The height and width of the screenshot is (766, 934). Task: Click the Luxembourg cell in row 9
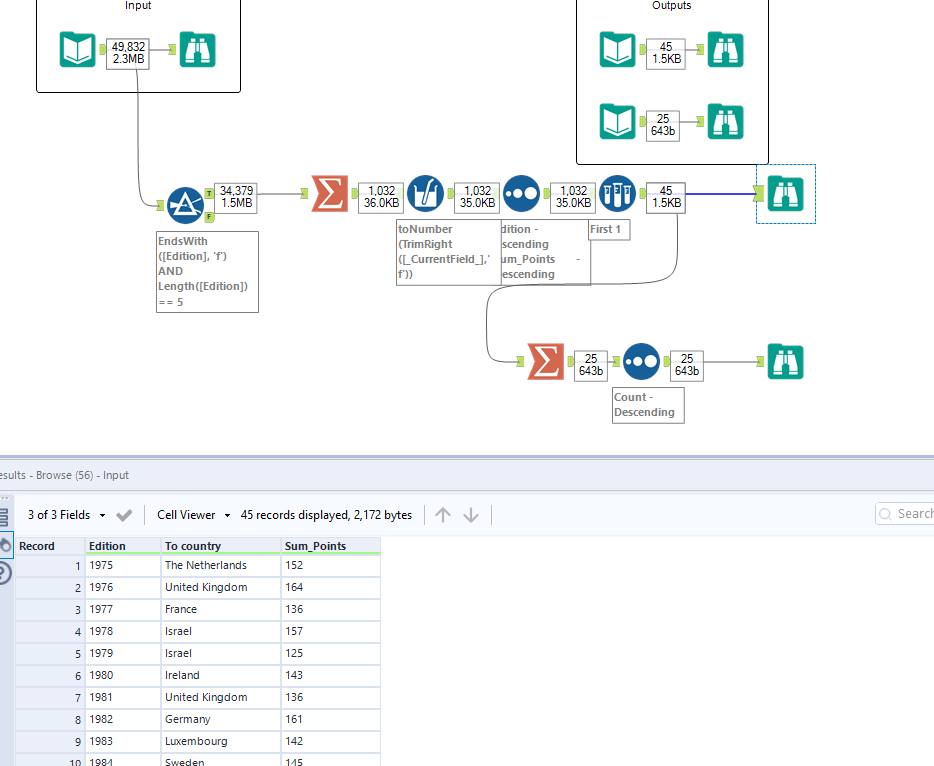(220, 742)
